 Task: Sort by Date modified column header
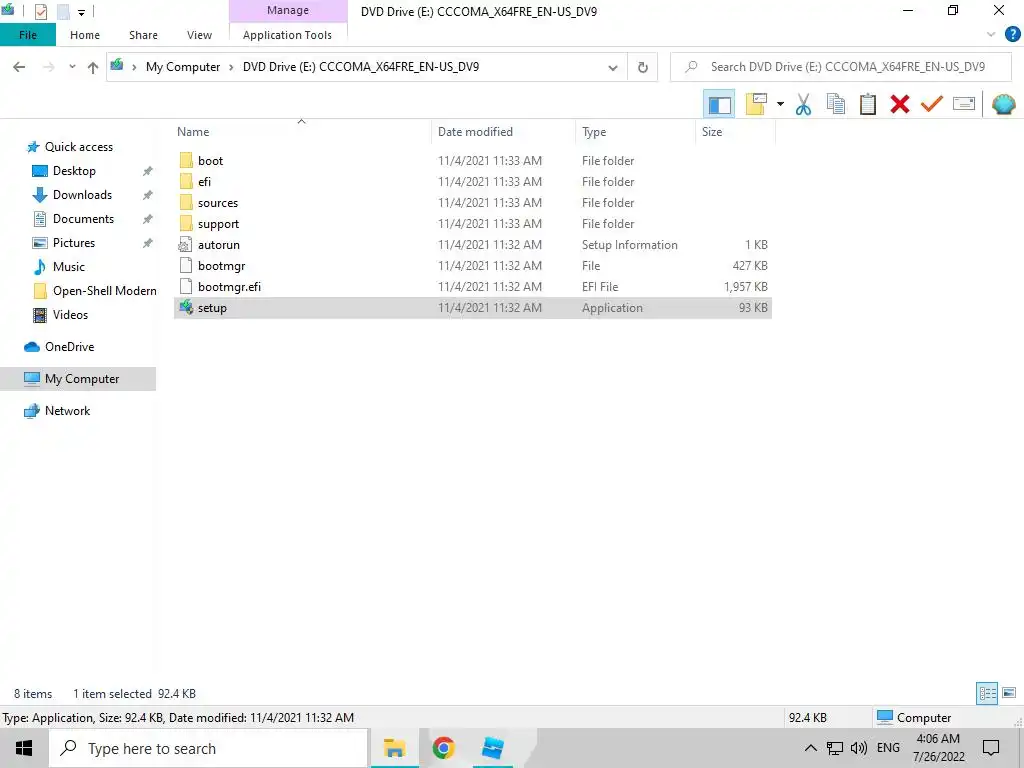pyautogui.click(x=475, y=132)
